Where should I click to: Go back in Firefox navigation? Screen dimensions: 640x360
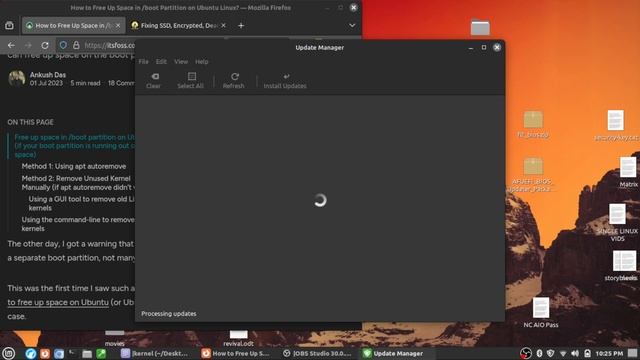click(11, 45)
